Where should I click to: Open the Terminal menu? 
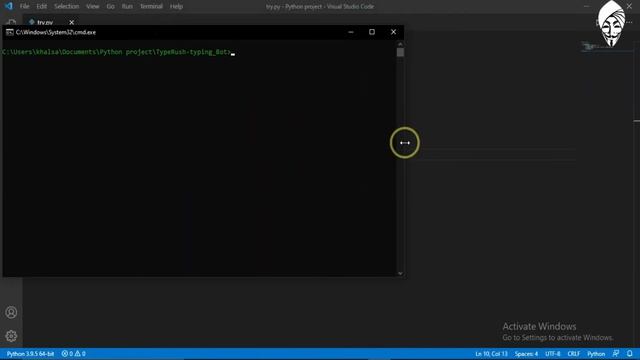click(x=151, y=7)
